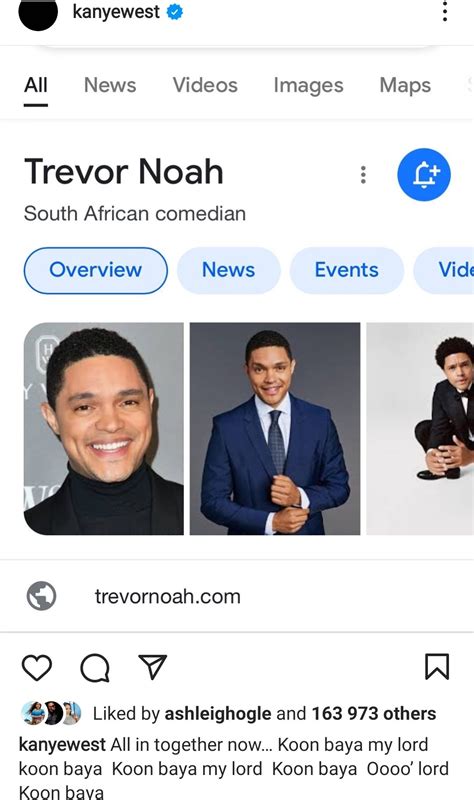Click the blue verified badge
The width and height of the screenshot is (474, 800).
[175, 12]
